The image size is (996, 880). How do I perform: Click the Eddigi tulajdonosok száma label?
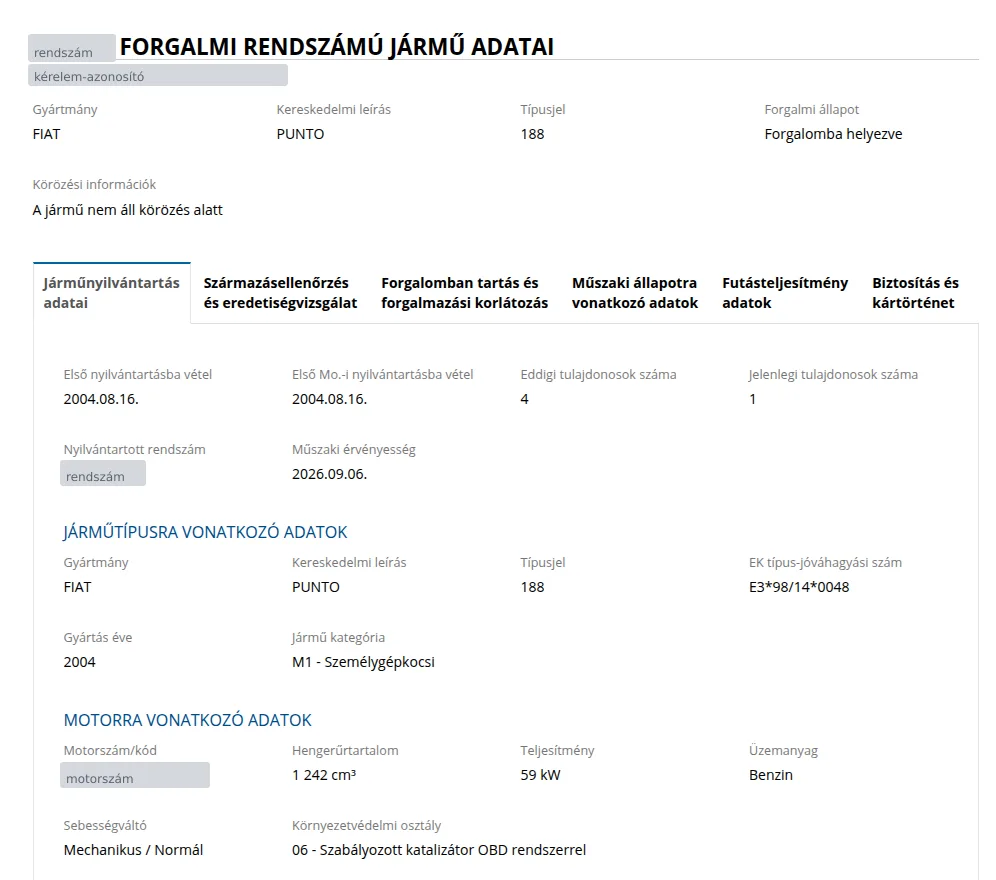598,374
